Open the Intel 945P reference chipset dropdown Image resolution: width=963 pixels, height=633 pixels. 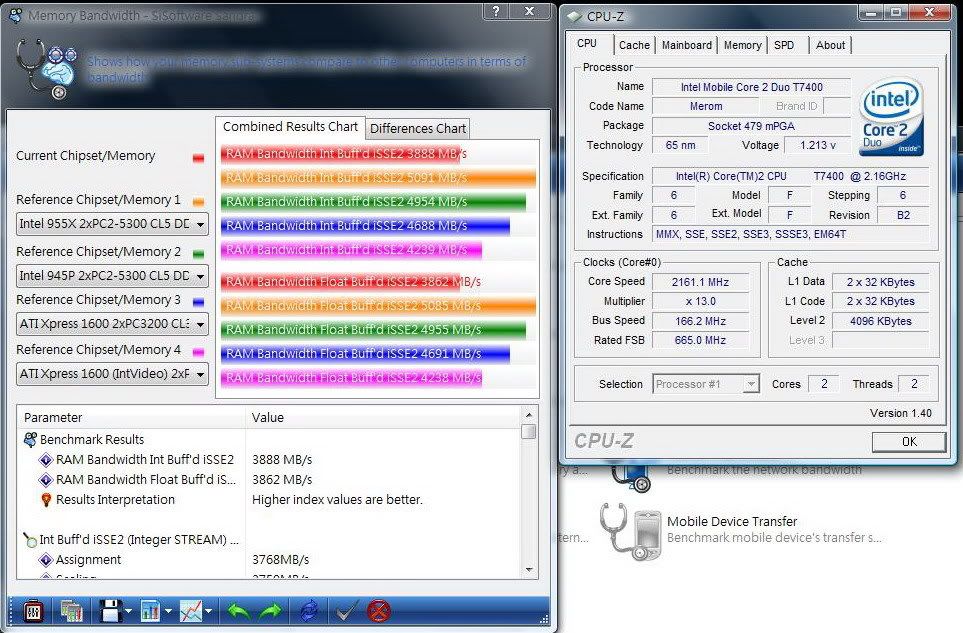coord(112,276)
